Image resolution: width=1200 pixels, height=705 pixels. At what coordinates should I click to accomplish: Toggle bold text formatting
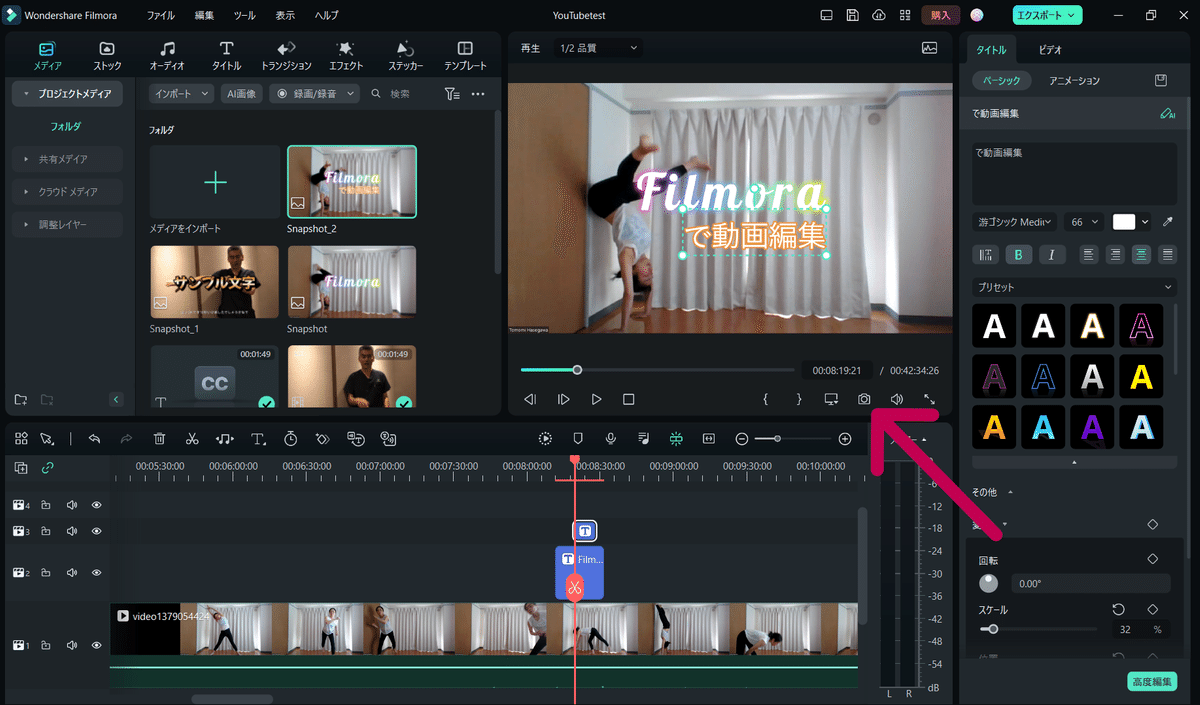(1018, 255)
